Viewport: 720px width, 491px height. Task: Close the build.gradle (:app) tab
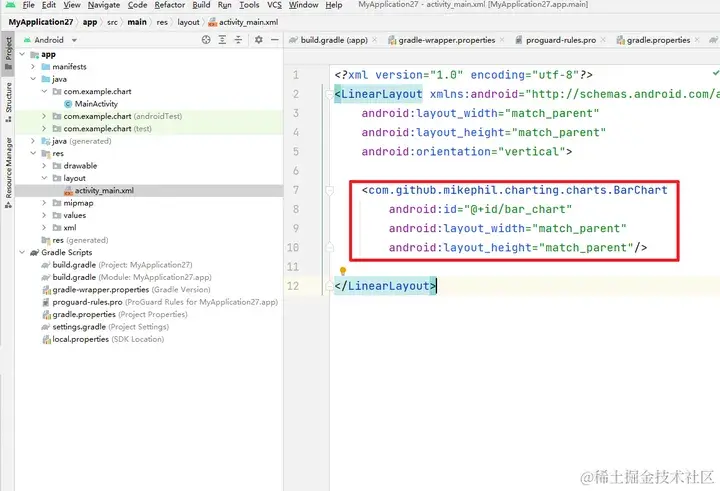(375, 40)
